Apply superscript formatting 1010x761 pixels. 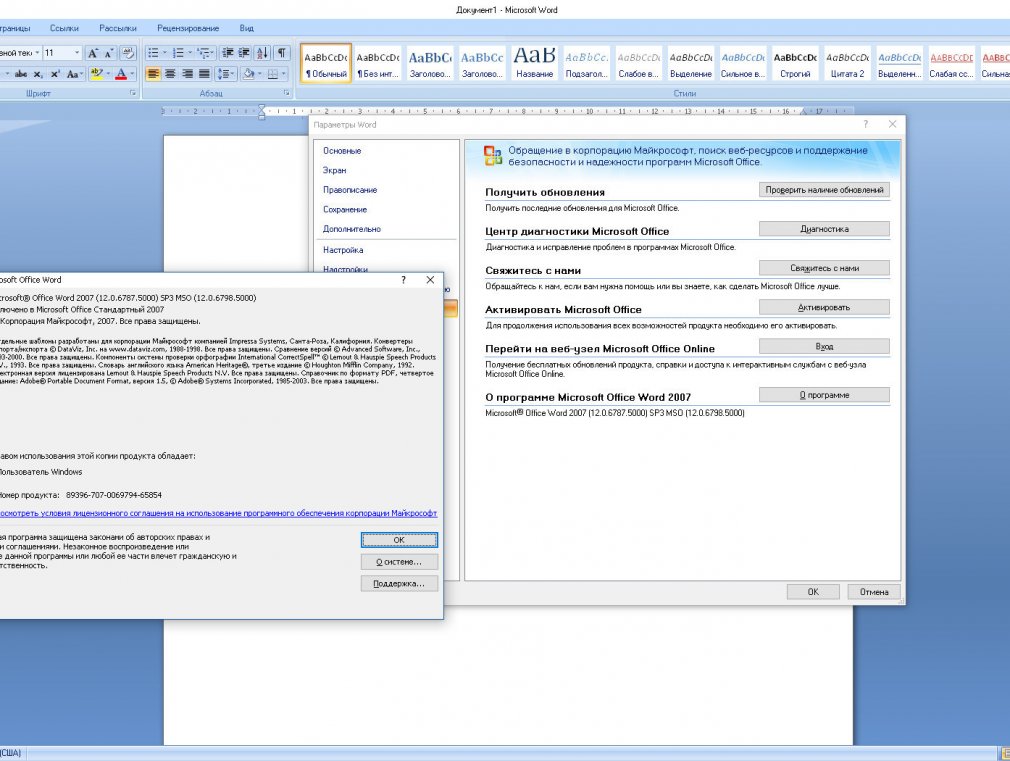click(55, 74)
